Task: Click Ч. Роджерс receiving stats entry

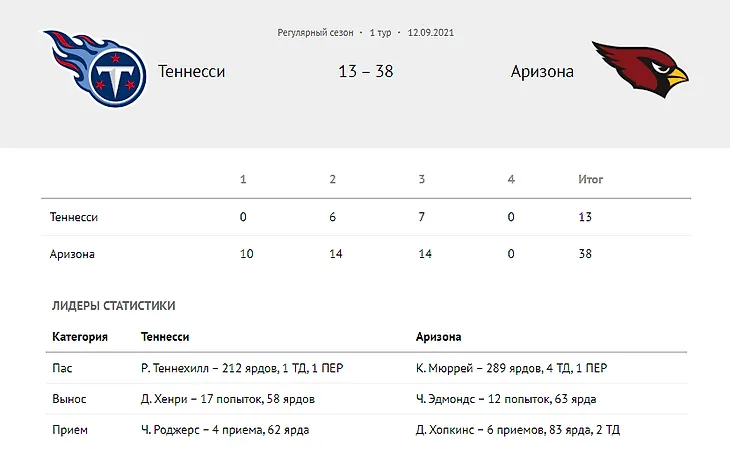Action: click(x=225, y=430)
